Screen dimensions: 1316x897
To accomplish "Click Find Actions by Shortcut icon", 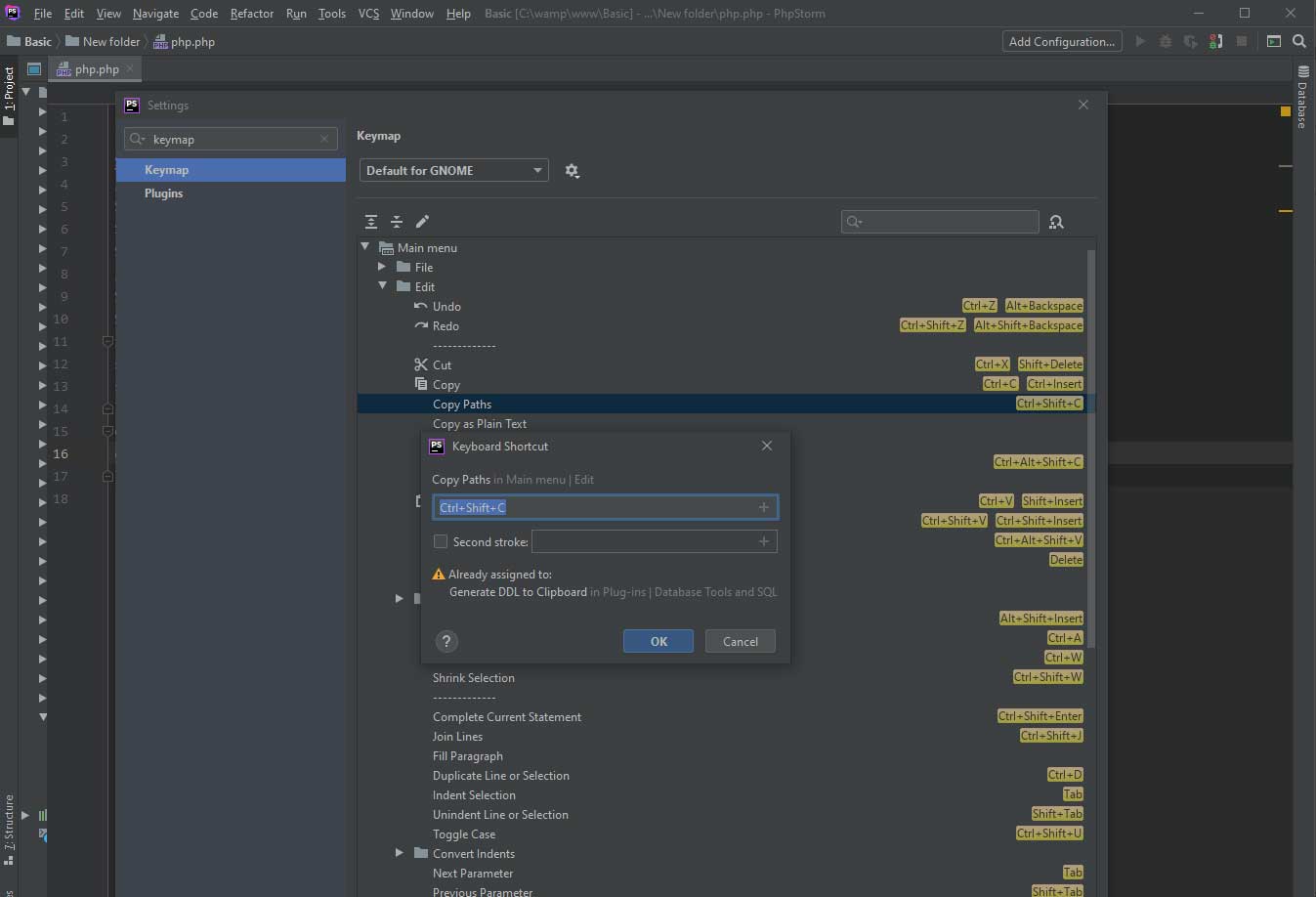I will coord(1056,222).
